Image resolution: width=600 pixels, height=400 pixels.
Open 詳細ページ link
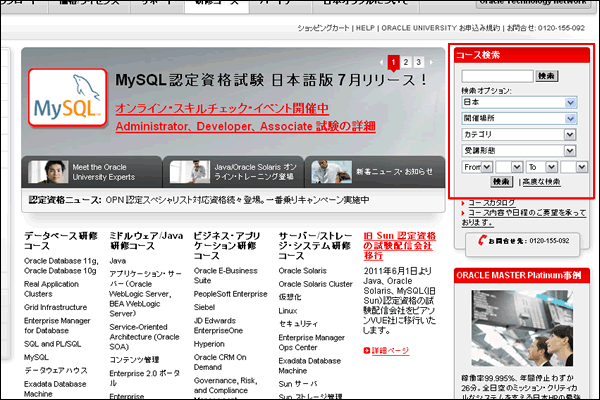click(x=390, y=350)
